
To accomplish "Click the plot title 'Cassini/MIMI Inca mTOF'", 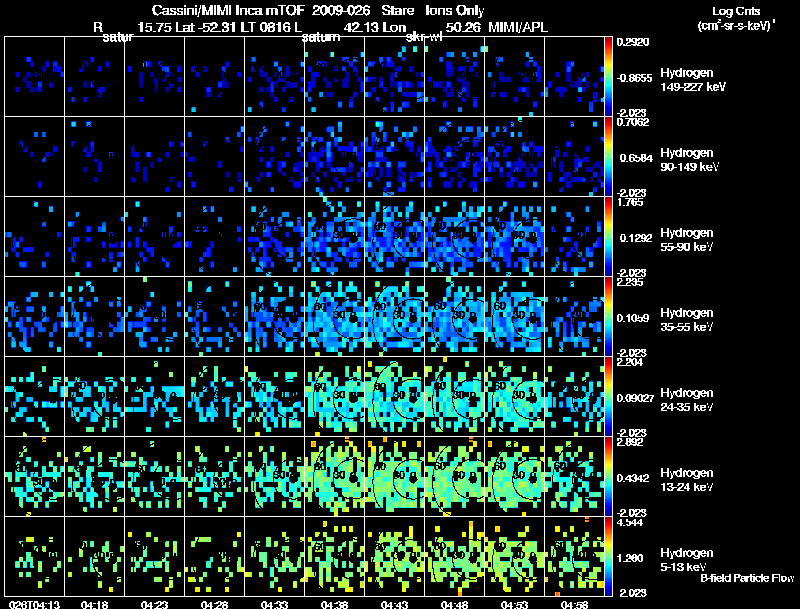I will point(229,10).
